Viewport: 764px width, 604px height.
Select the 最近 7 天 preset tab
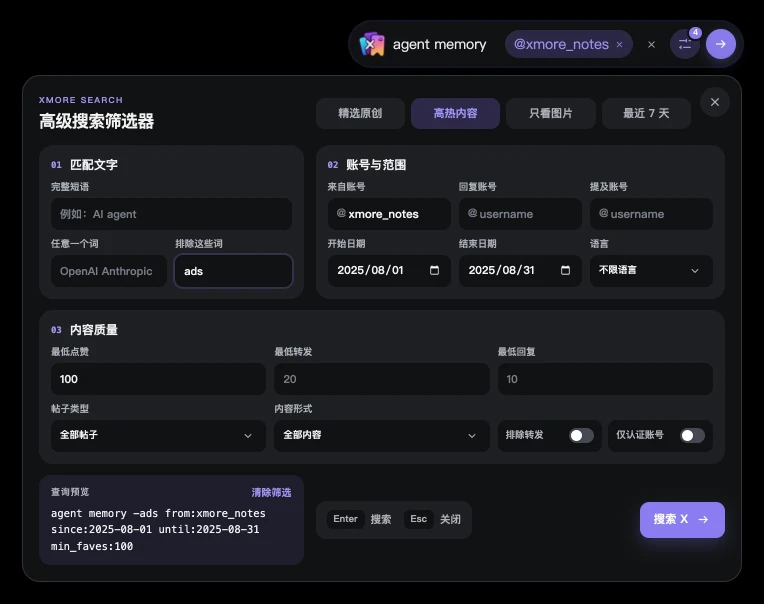click(646, 113)
